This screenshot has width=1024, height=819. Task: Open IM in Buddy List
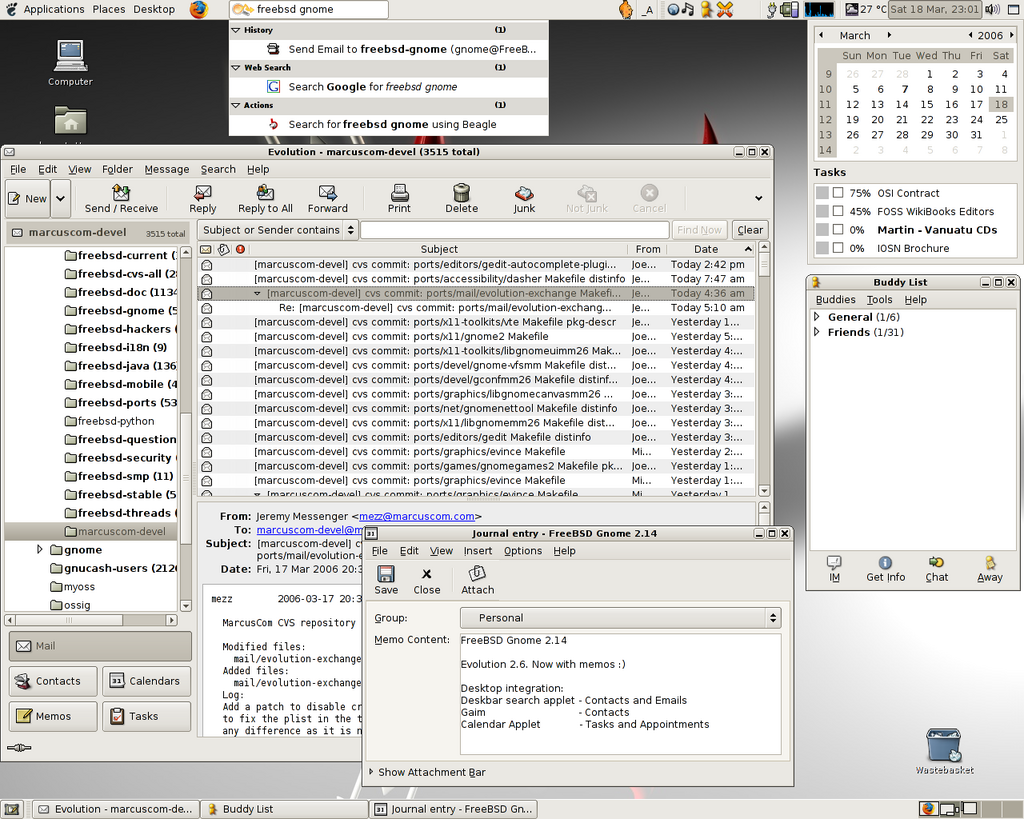pyautogui.click(x=834, y=569)
